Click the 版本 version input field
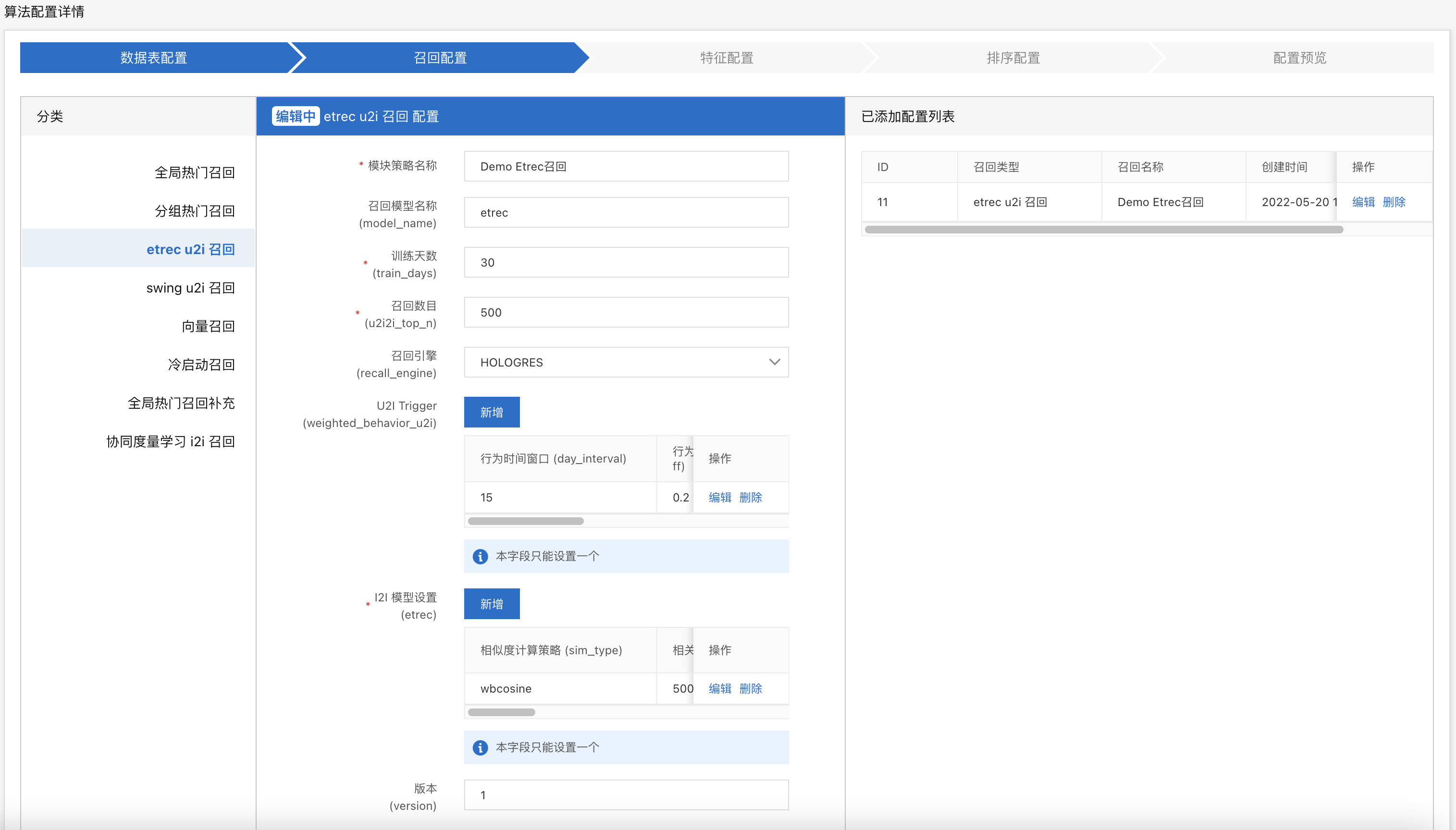The height and width of the screenshot is (830, 1456). click(x=626, y=795)
